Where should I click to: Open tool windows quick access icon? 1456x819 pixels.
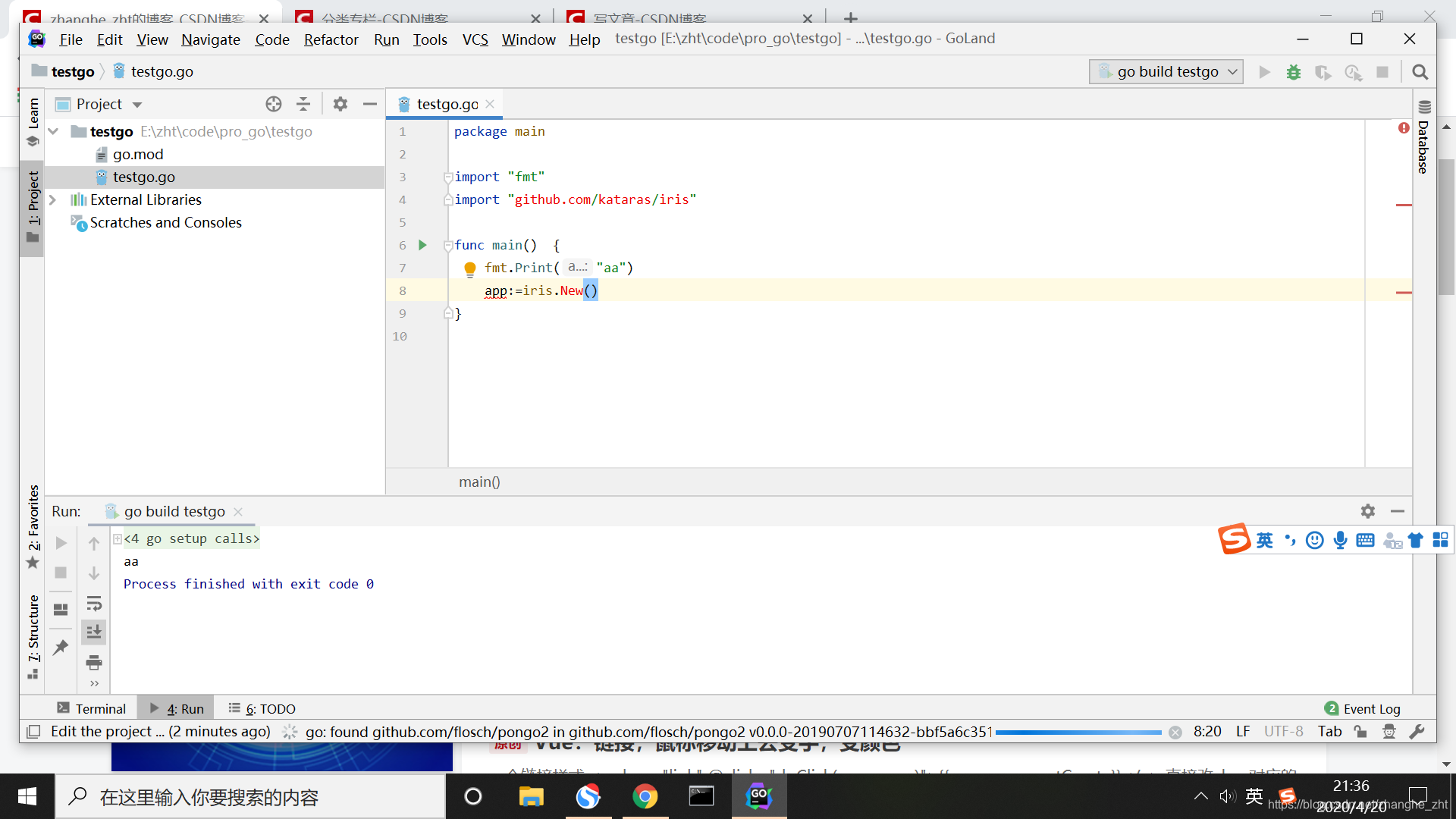(33, 732)
